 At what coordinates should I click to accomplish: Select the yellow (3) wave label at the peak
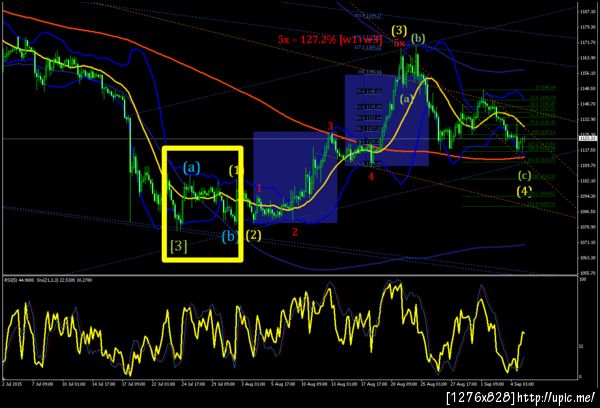[x=399, y=30]
